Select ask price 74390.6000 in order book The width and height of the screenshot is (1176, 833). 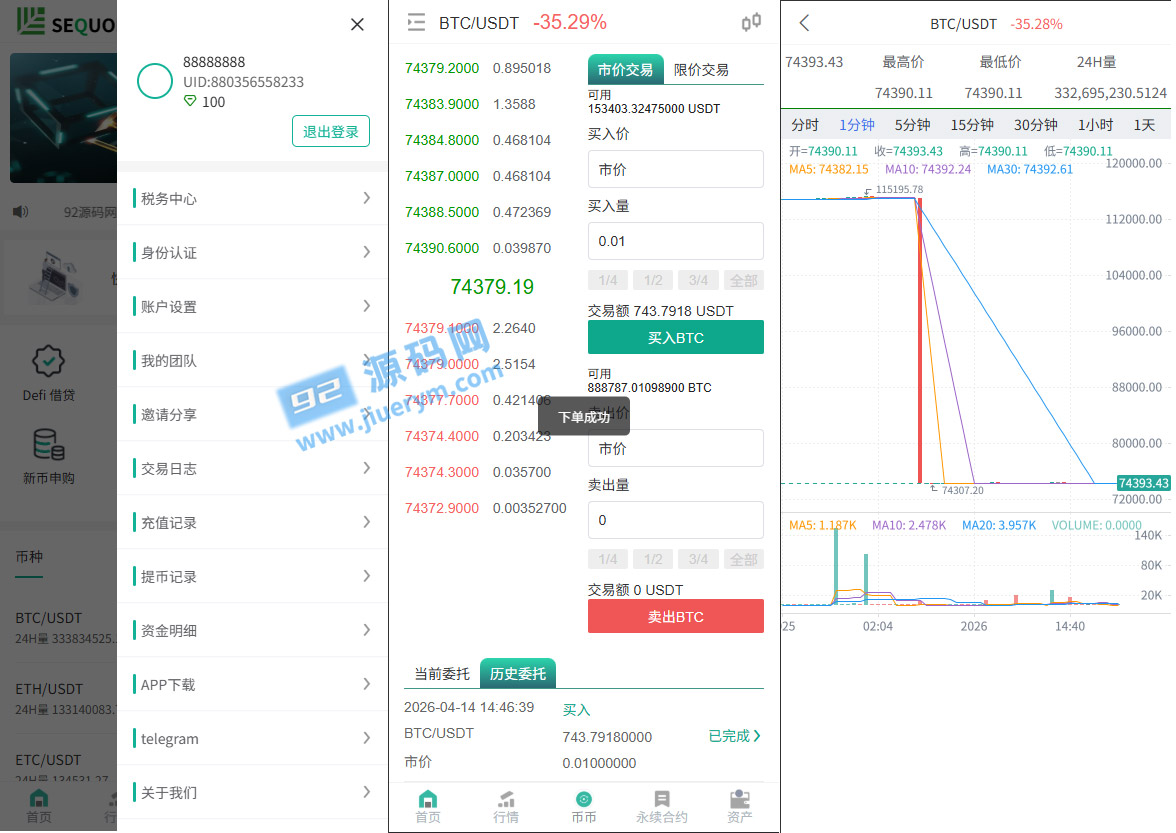pyautogui.click(x=442, y=248)
